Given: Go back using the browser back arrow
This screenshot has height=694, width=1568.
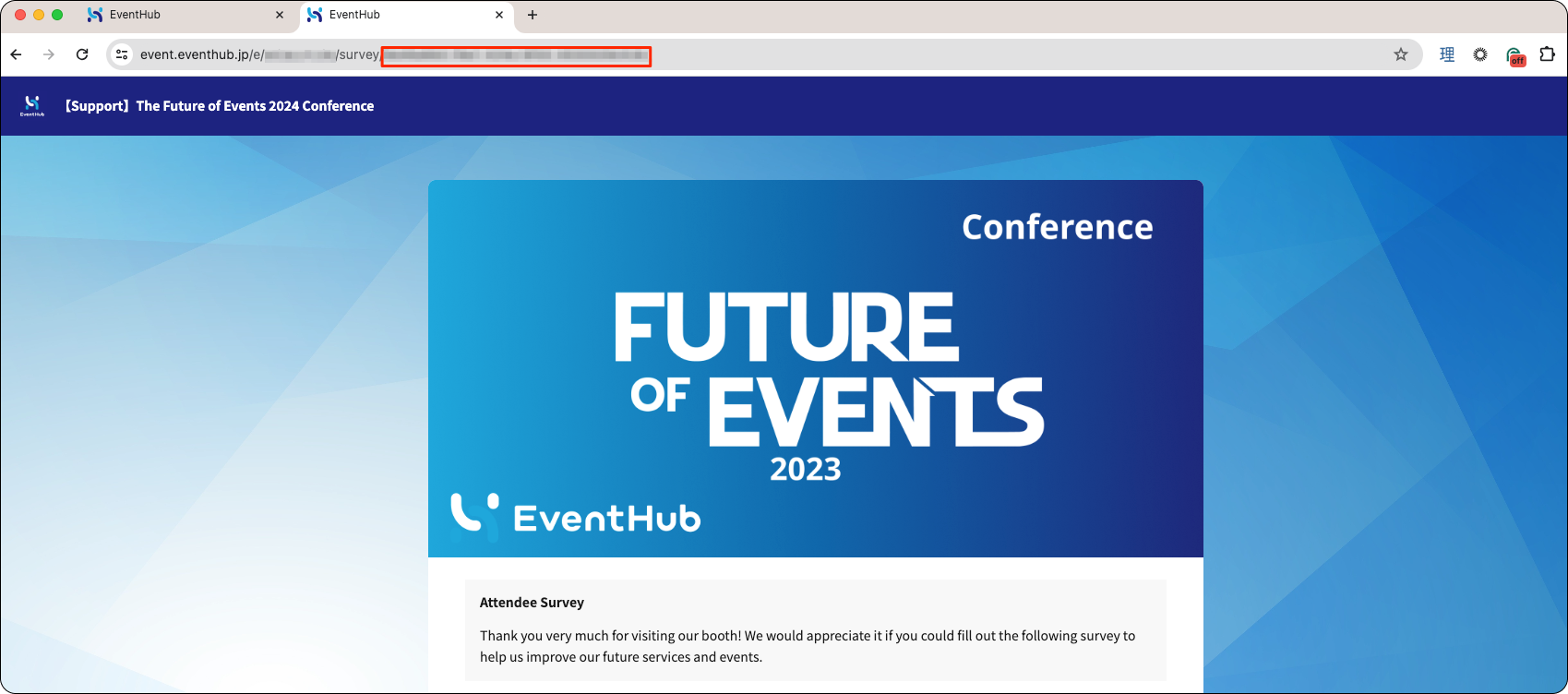Looking at the screenshot, I should coord(17,54).
